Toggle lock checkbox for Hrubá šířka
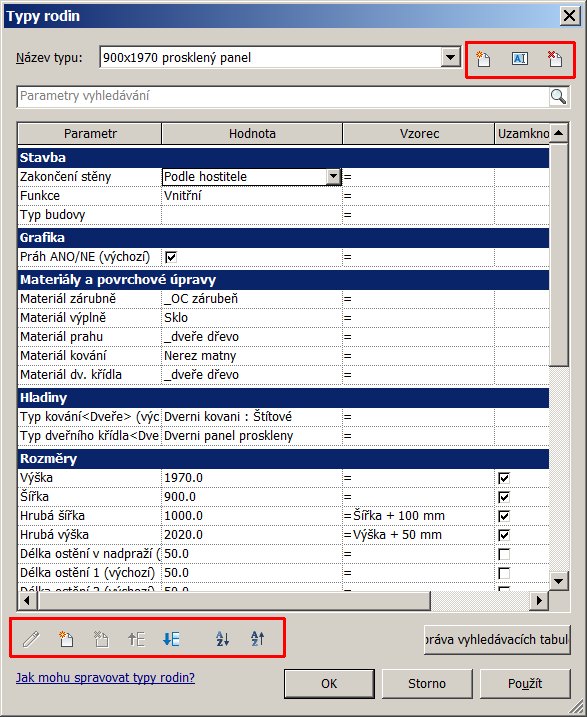 point(504,516)
